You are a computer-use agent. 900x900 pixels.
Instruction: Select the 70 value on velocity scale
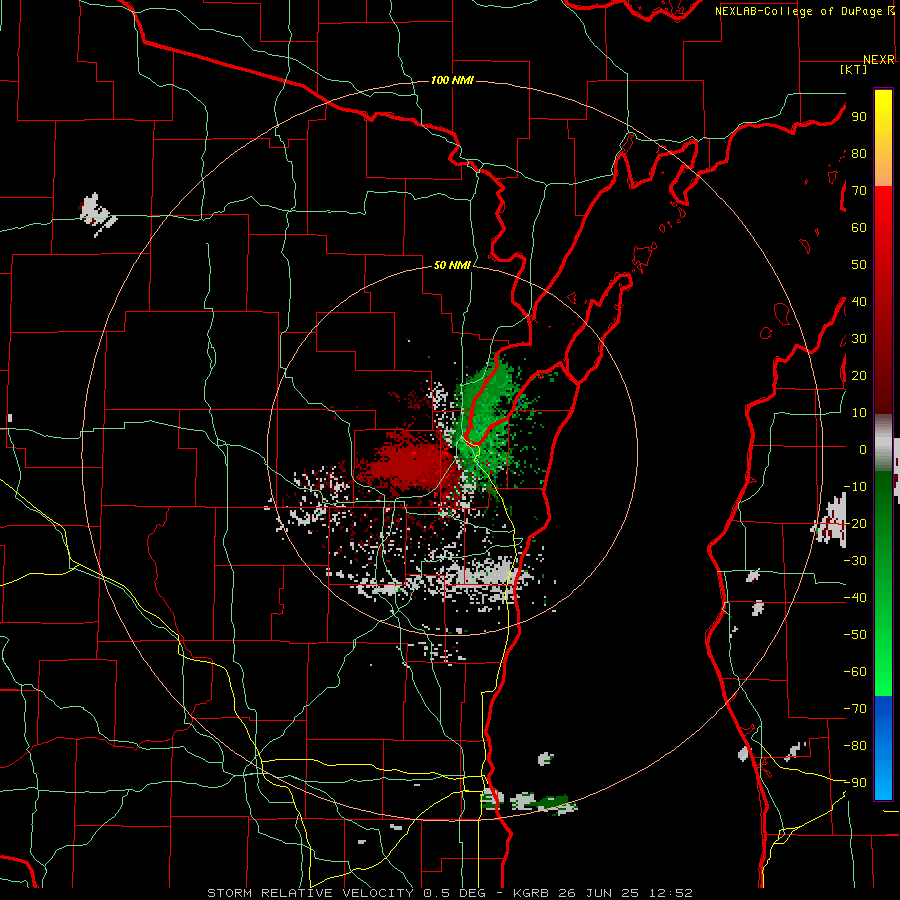pyautogui.click(x=859, y=191)
